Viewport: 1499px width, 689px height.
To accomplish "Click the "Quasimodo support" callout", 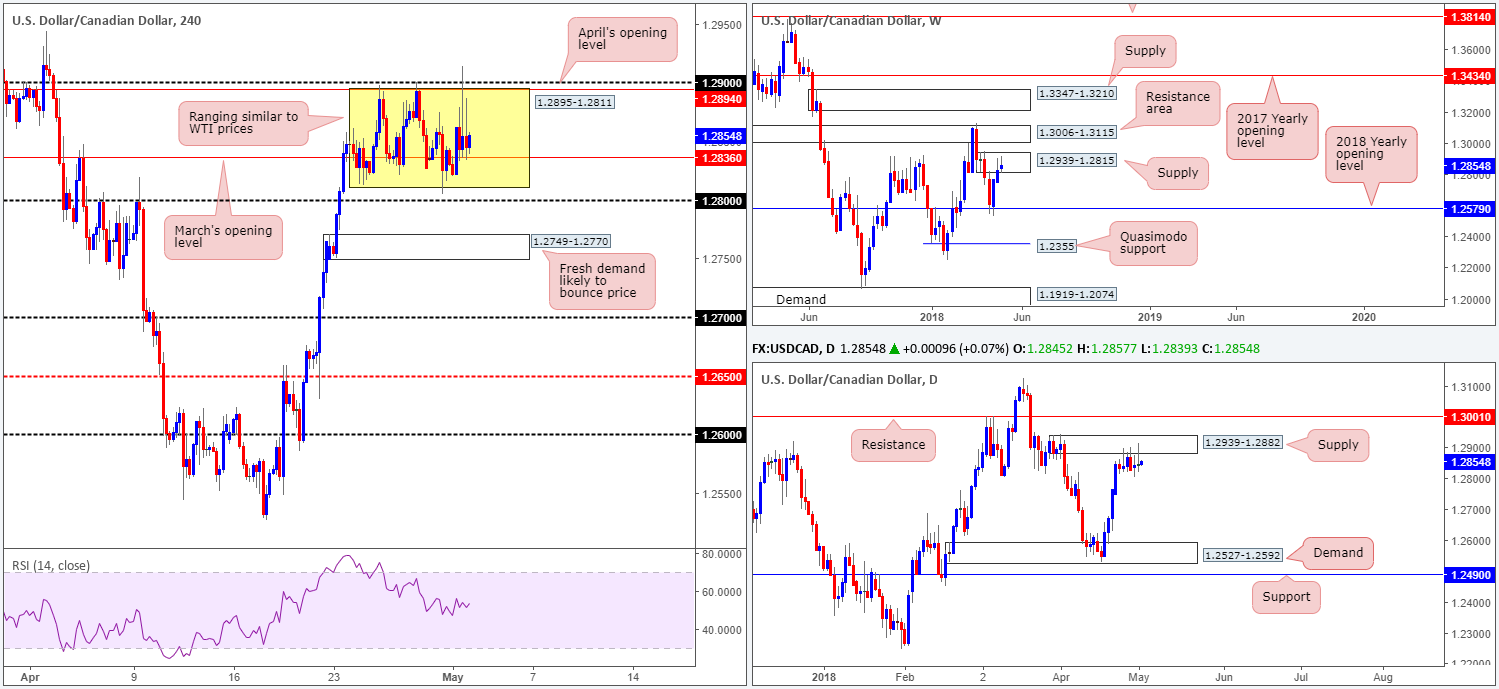I will pyautogui.click(x=1155, y=243).
